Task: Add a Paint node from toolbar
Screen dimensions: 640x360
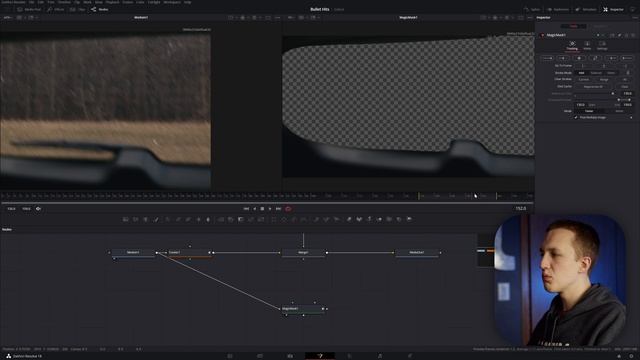Action: click(156, 220)
